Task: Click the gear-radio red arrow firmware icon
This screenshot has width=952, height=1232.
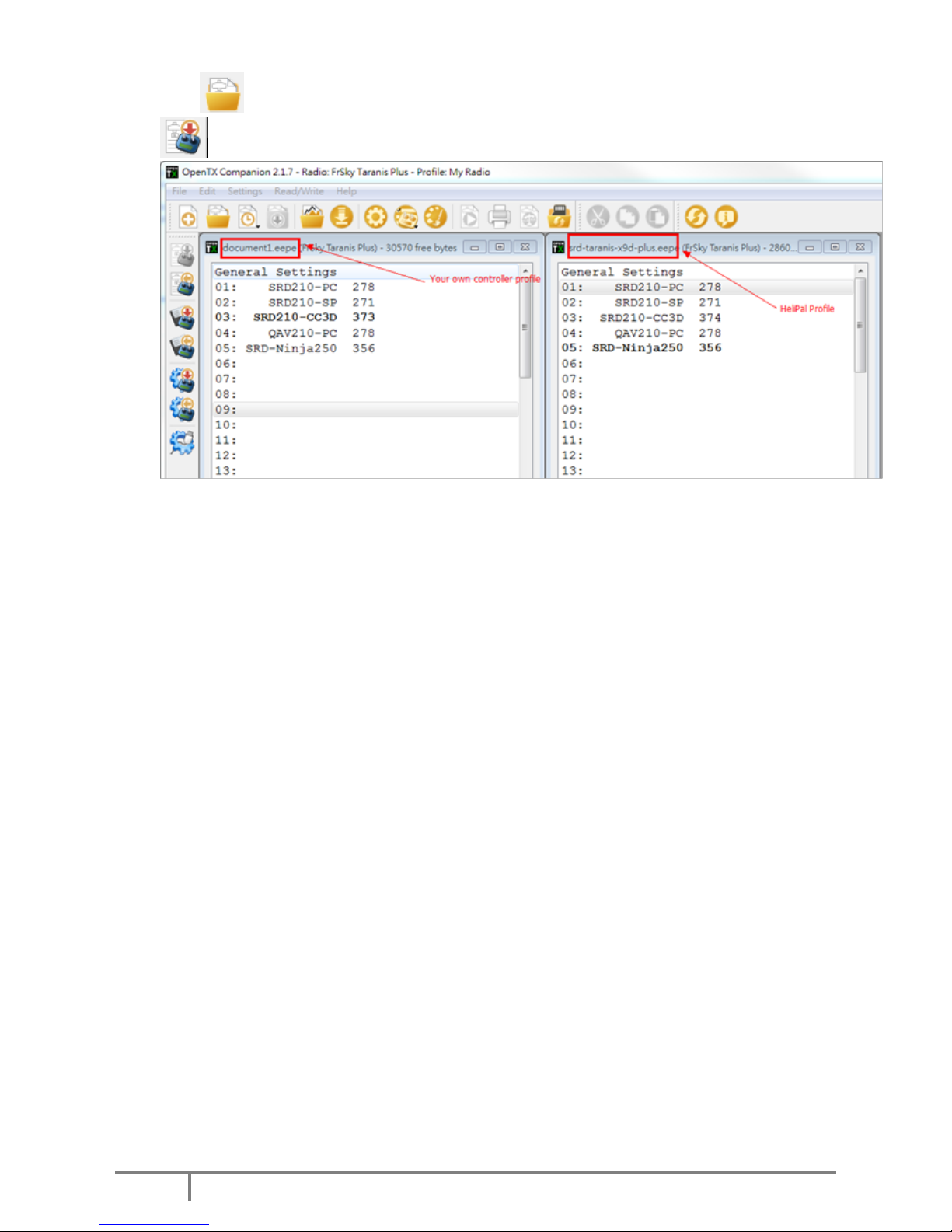Action: pyautogui.click(x=183, y=379)
